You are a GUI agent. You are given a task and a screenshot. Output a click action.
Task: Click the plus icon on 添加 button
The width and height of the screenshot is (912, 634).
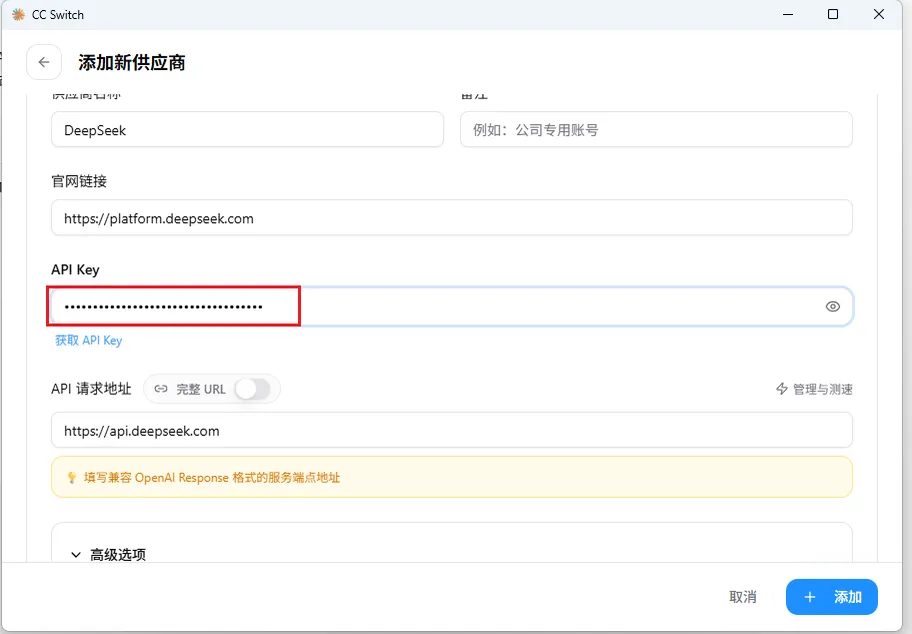[x=810, y=597]
